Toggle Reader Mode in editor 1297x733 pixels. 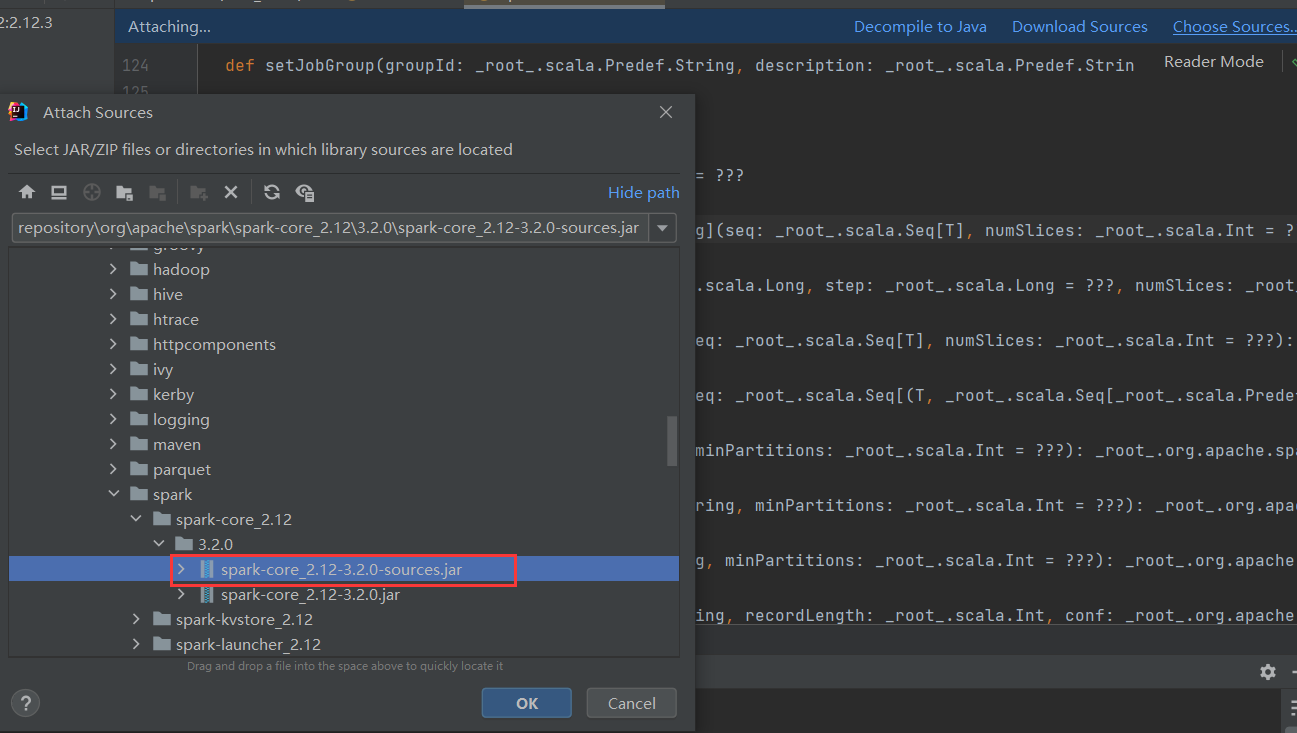coord(1214,61)
